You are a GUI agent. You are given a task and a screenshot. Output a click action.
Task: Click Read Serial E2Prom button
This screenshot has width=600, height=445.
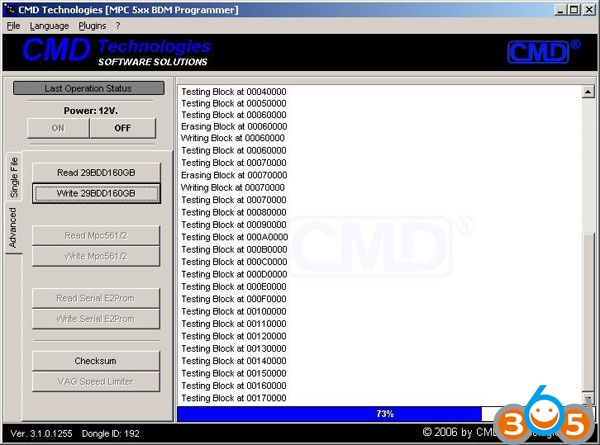[96, 298]
